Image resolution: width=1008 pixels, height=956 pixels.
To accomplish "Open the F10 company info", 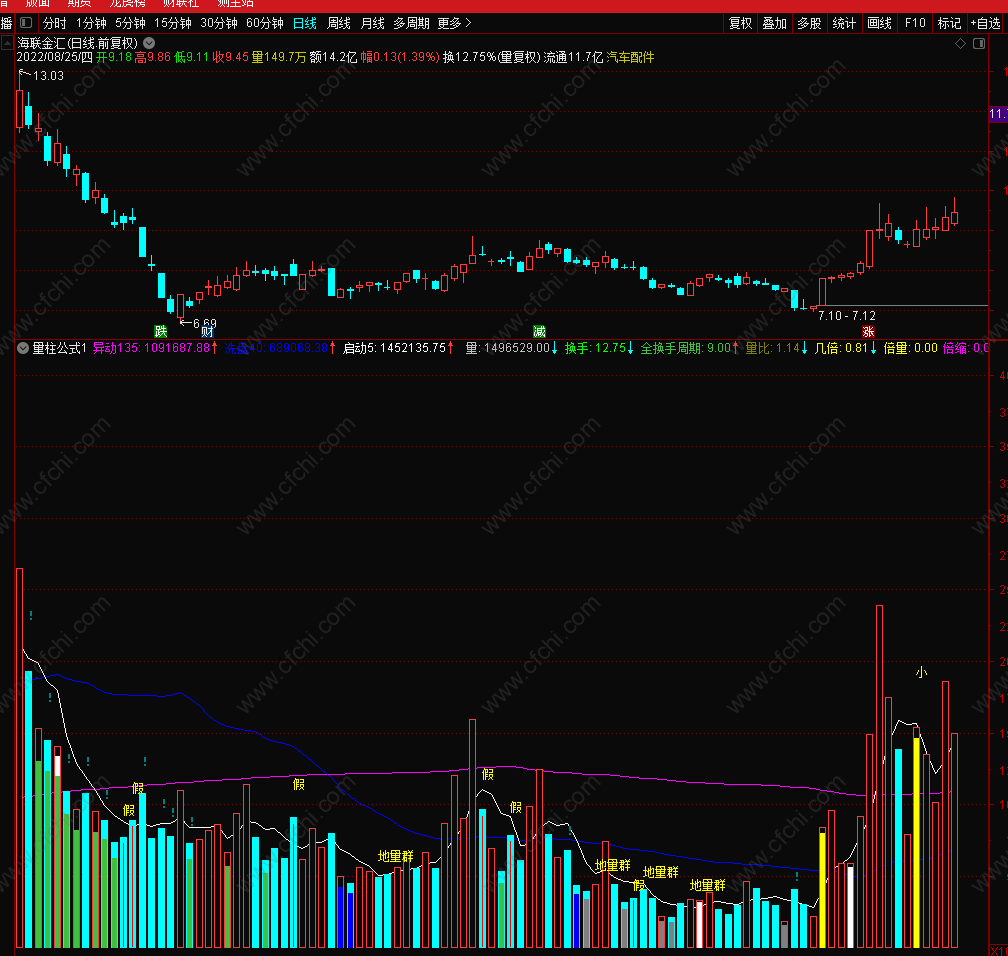I will coord(915,24).
